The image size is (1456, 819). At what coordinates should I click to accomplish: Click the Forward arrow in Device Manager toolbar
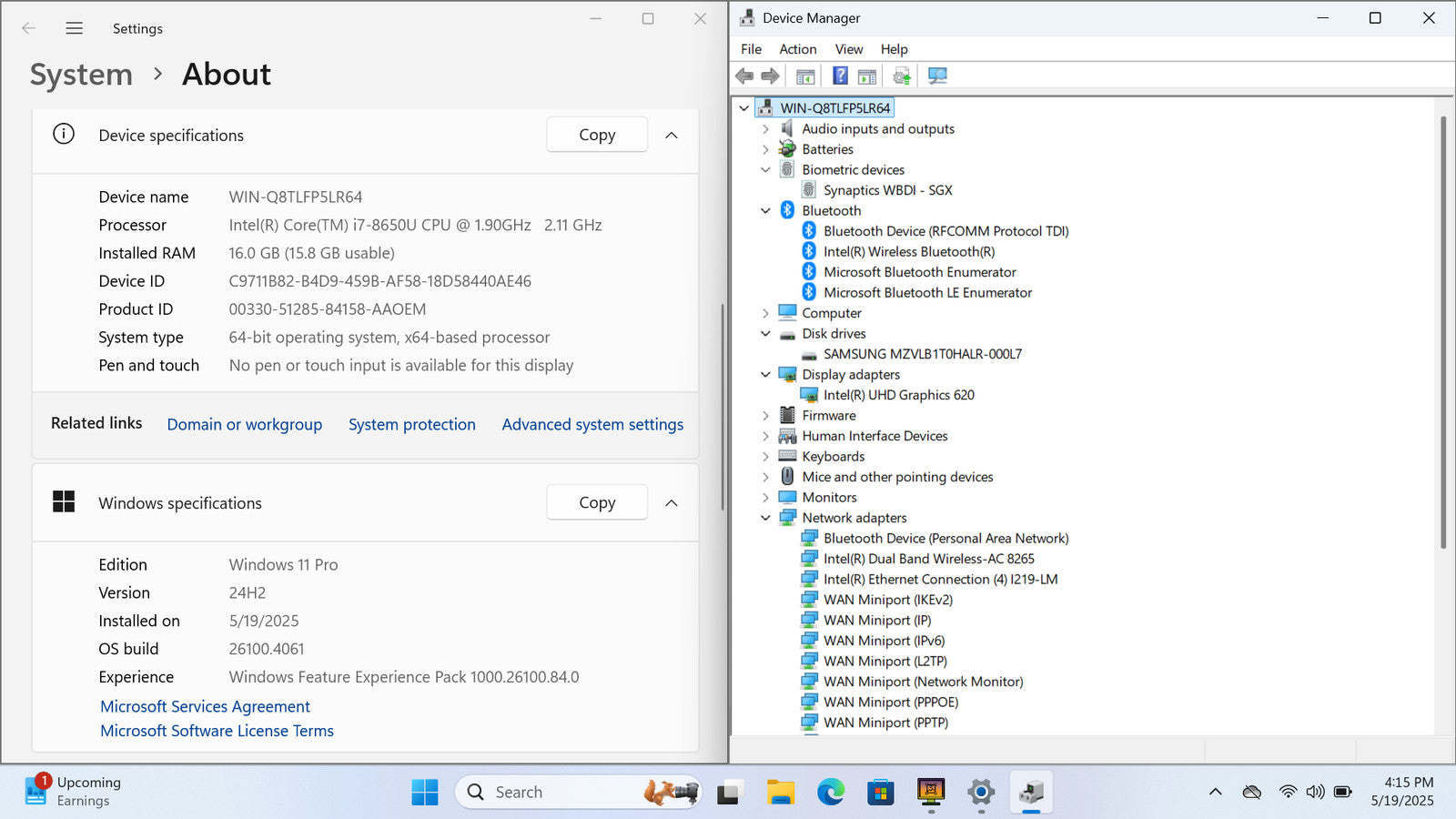coord(770,76)
